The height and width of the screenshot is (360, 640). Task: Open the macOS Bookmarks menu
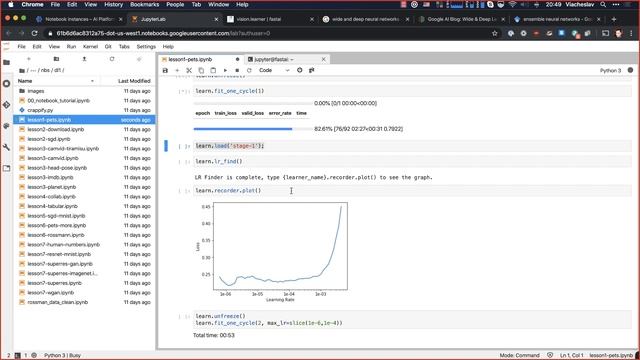[144, 4]
